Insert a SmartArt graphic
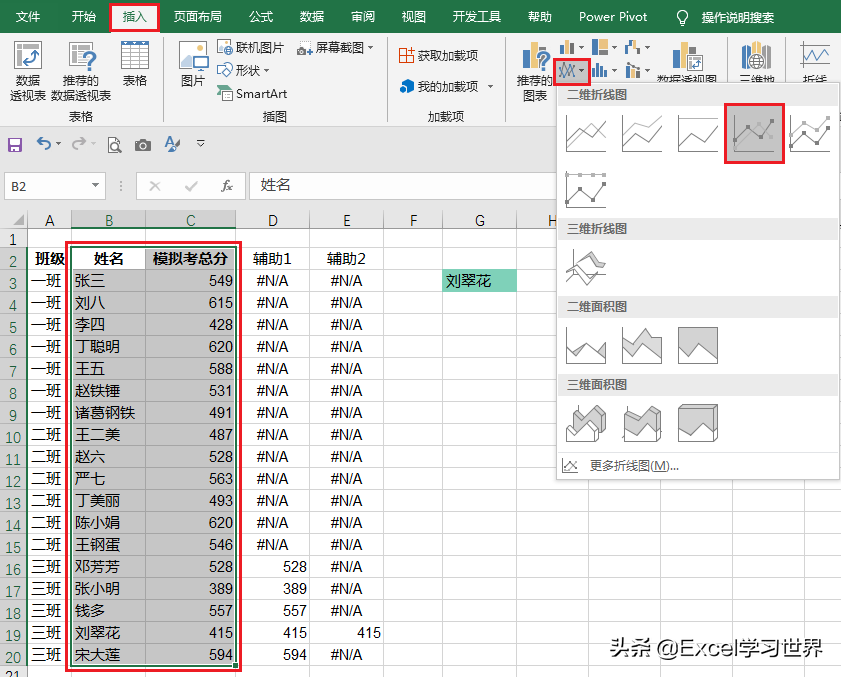The height and width of the screenshot is (677, 841). [x=252, y=93]
